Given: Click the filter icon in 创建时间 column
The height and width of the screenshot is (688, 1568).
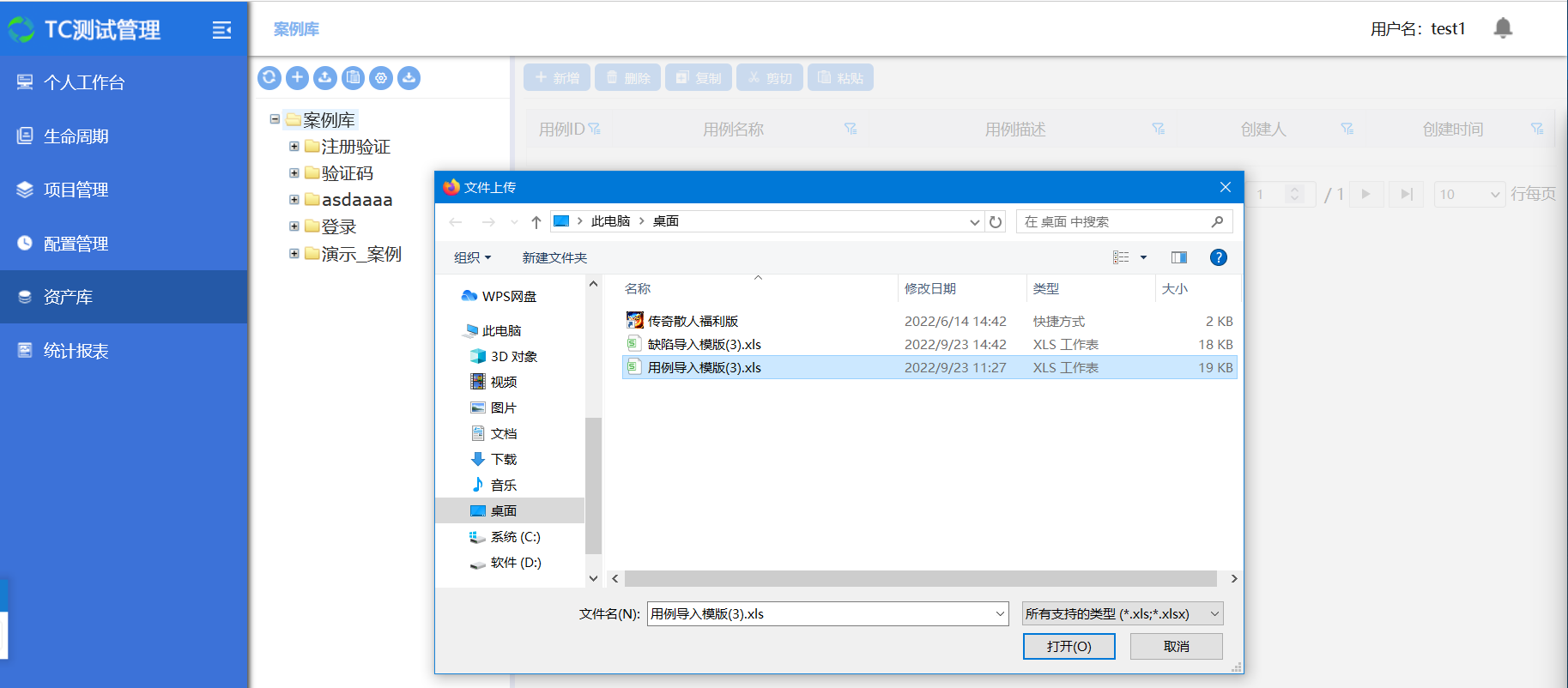Looking at the screenshot, I should pos(1537,130).
